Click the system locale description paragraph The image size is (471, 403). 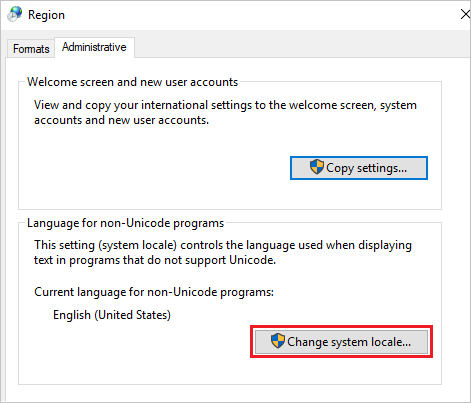point(223,253)
